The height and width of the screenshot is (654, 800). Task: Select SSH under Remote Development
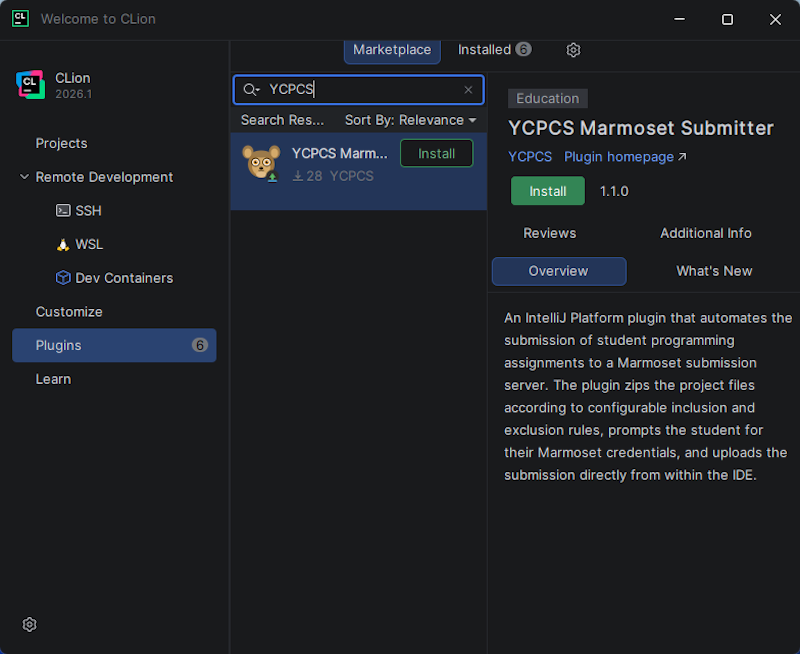pyautogui.click(x=88, y=211)
